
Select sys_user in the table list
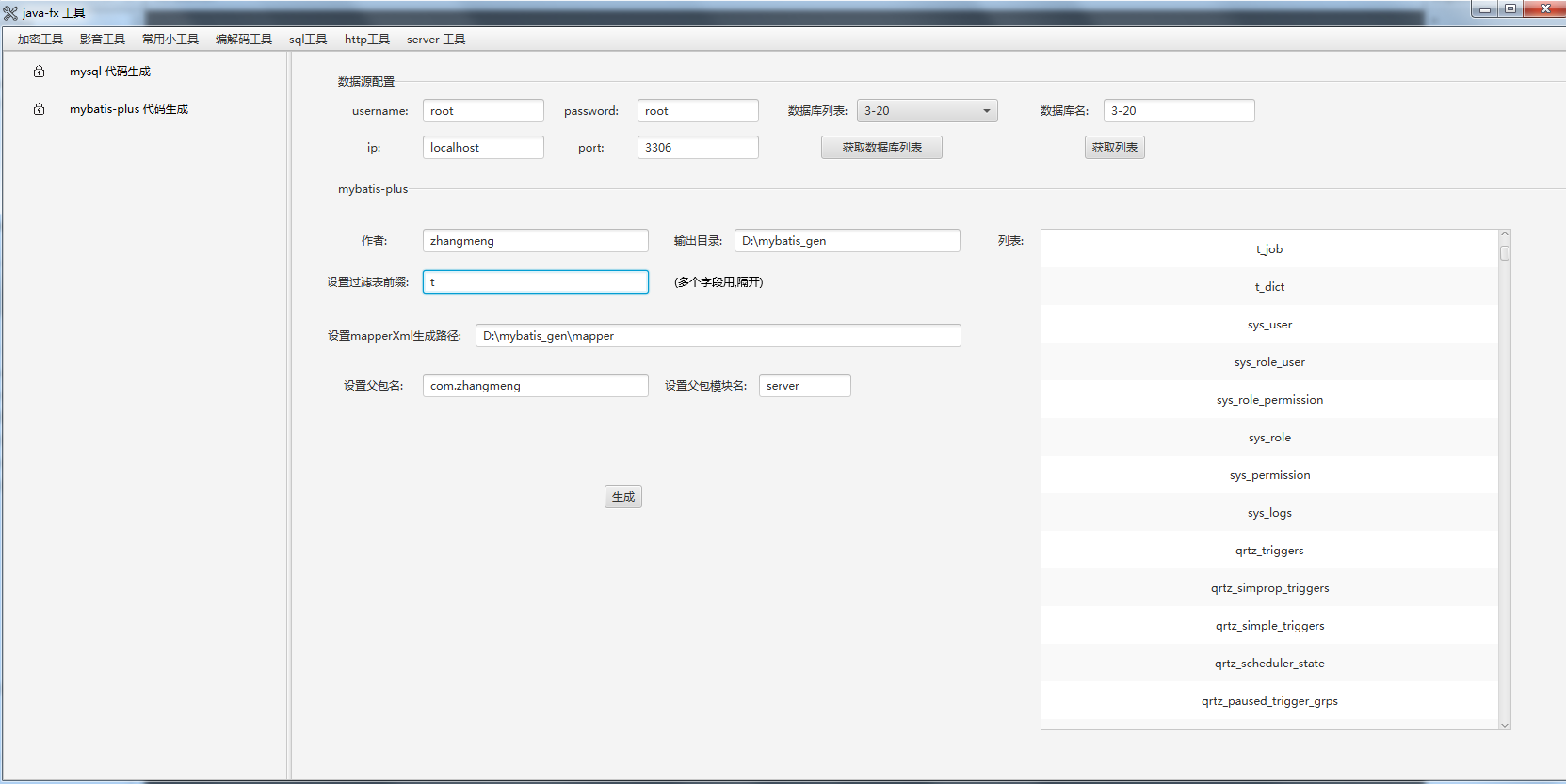1269,325
